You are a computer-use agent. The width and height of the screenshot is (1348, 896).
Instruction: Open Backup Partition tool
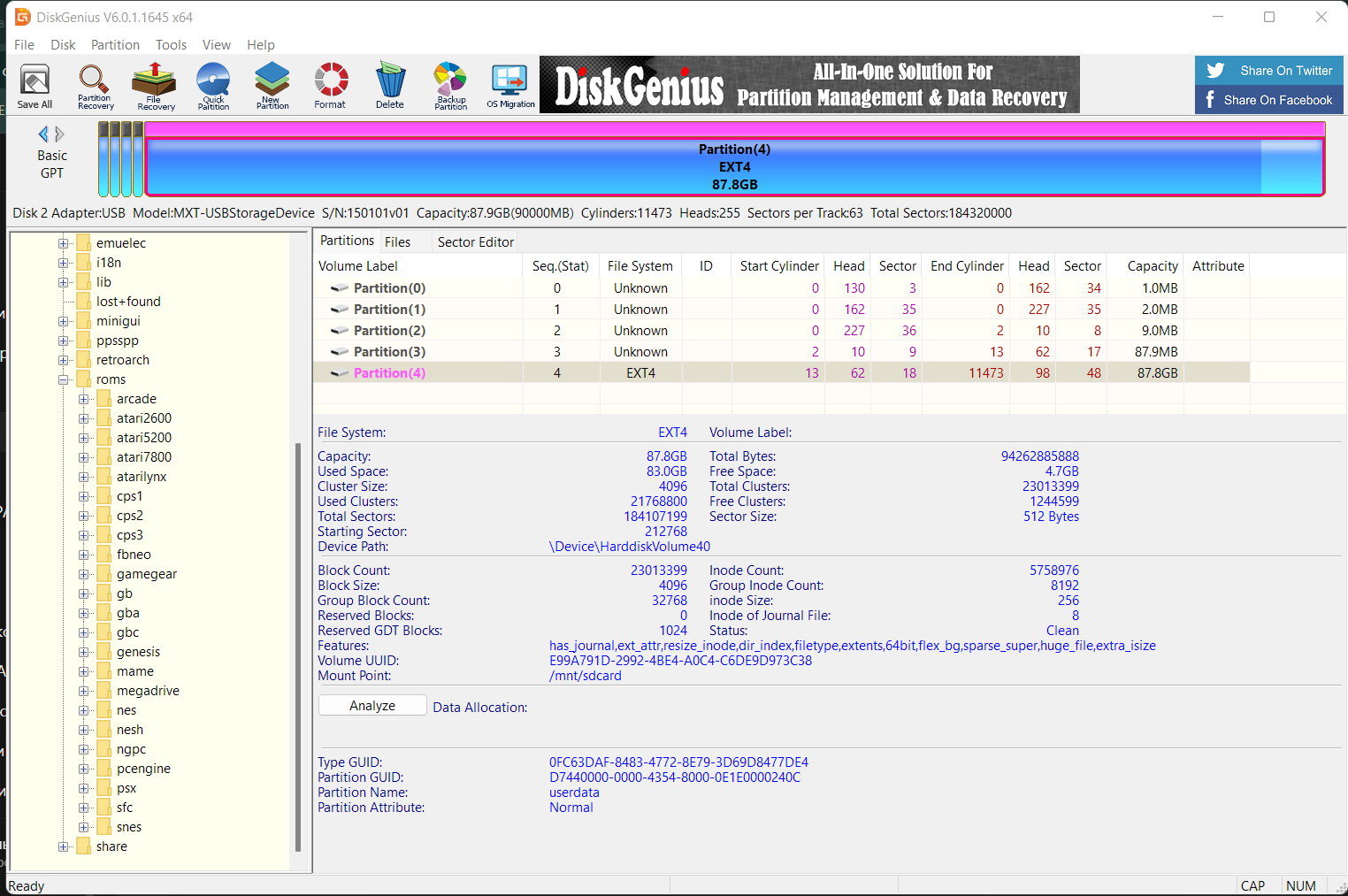coord(450,86)
